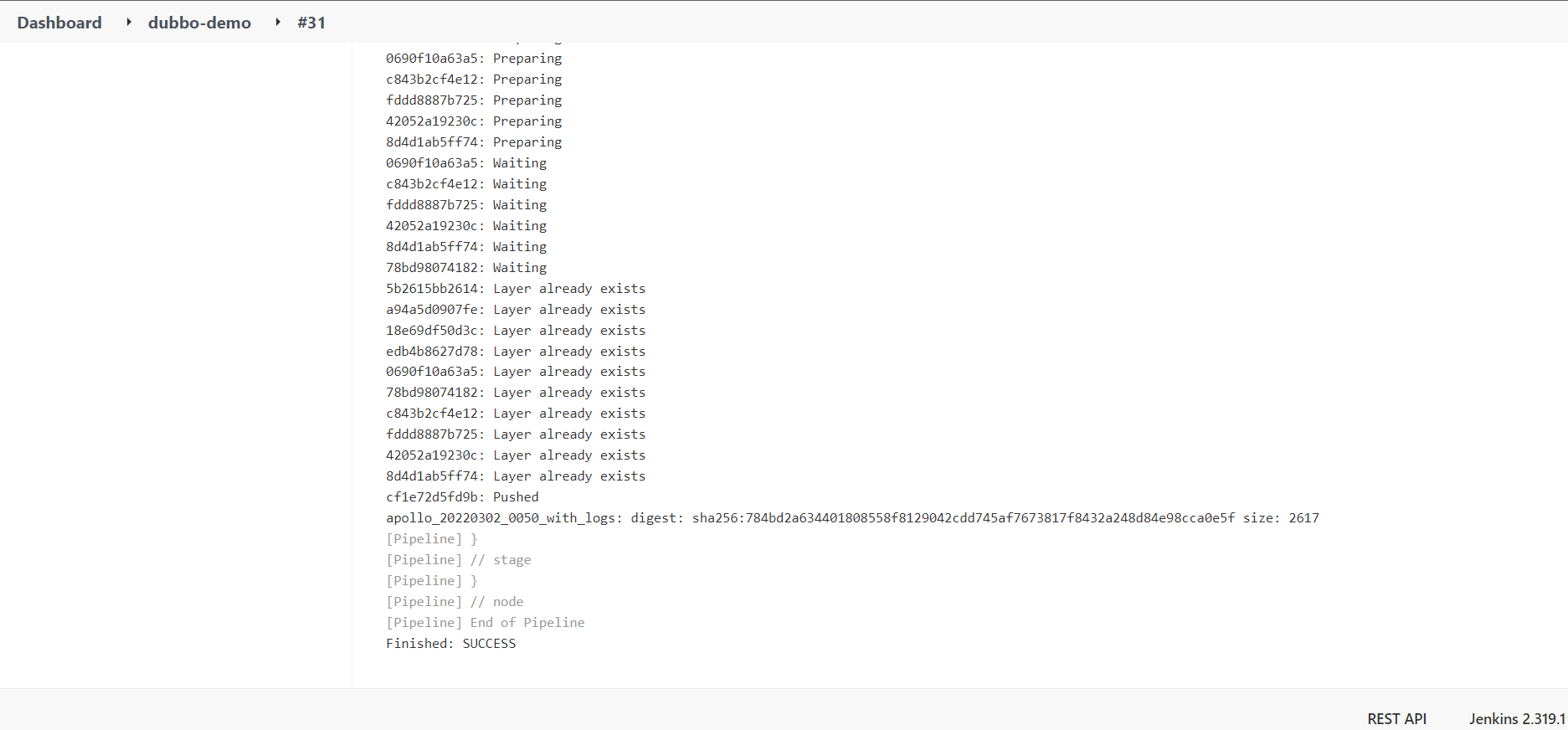
Task: Select 'fddd8887b725: Preparing' log line
Action: coord(474,100)
